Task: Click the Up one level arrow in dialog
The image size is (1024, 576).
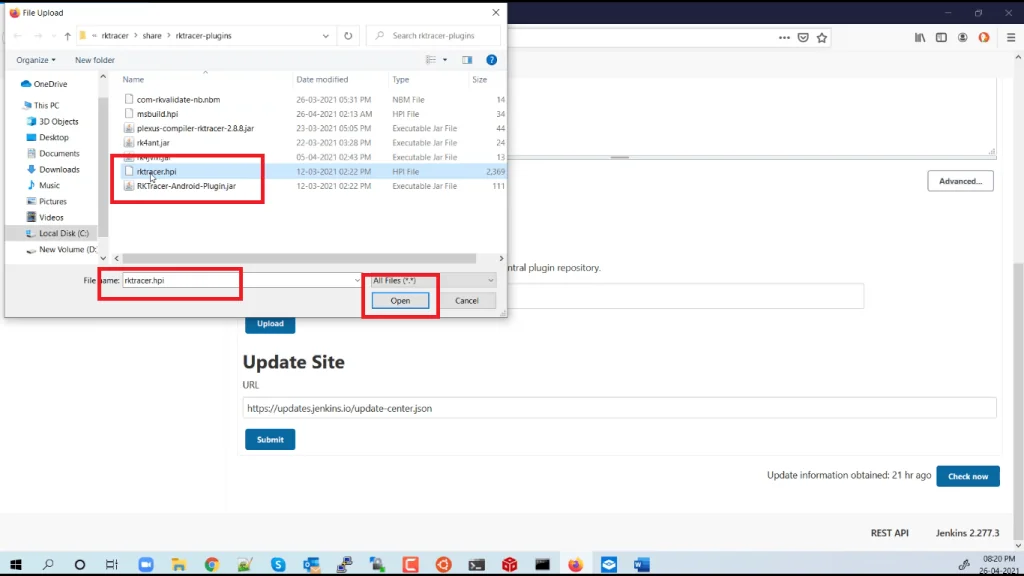Action: 67,36
